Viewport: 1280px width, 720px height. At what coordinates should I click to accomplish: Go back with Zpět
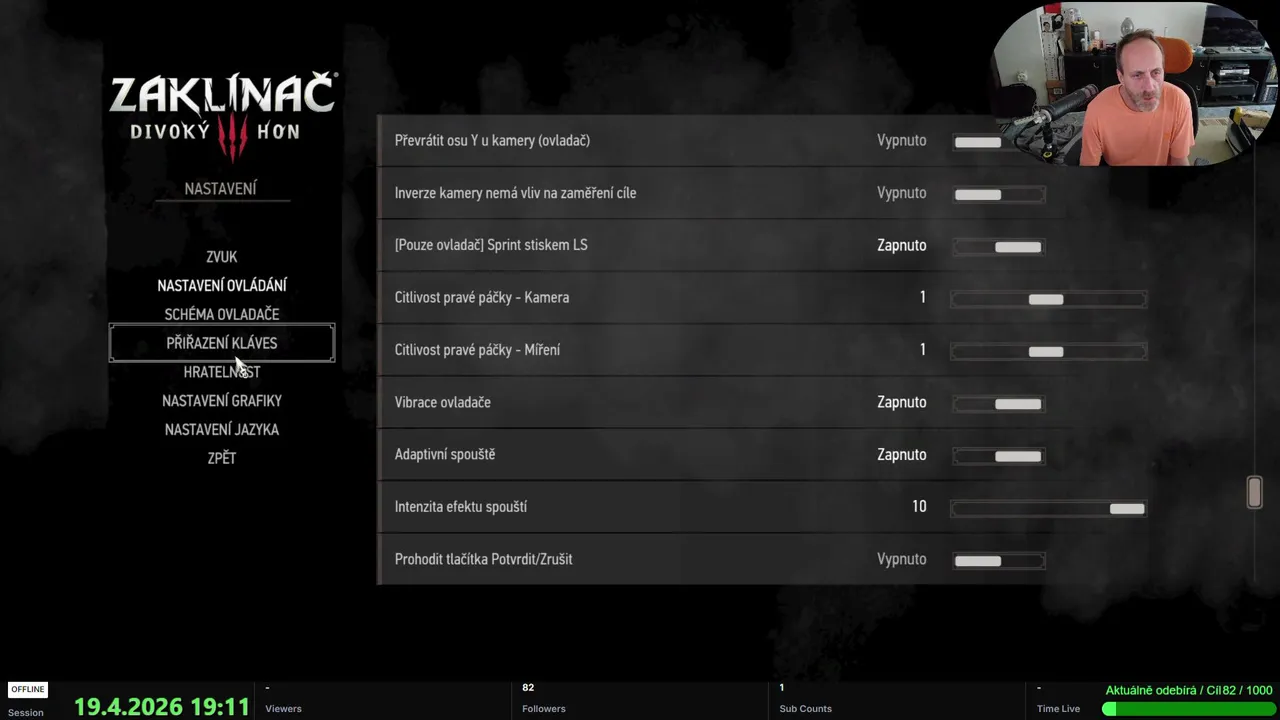coord(222,458)
